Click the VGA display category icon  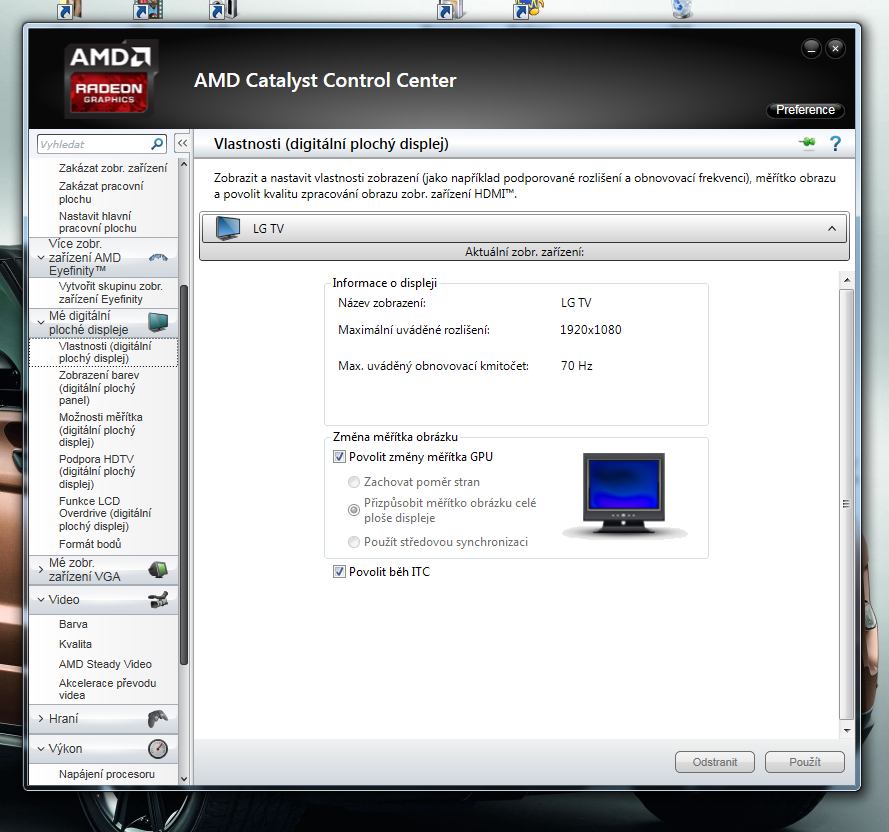[x=158, y=569]
